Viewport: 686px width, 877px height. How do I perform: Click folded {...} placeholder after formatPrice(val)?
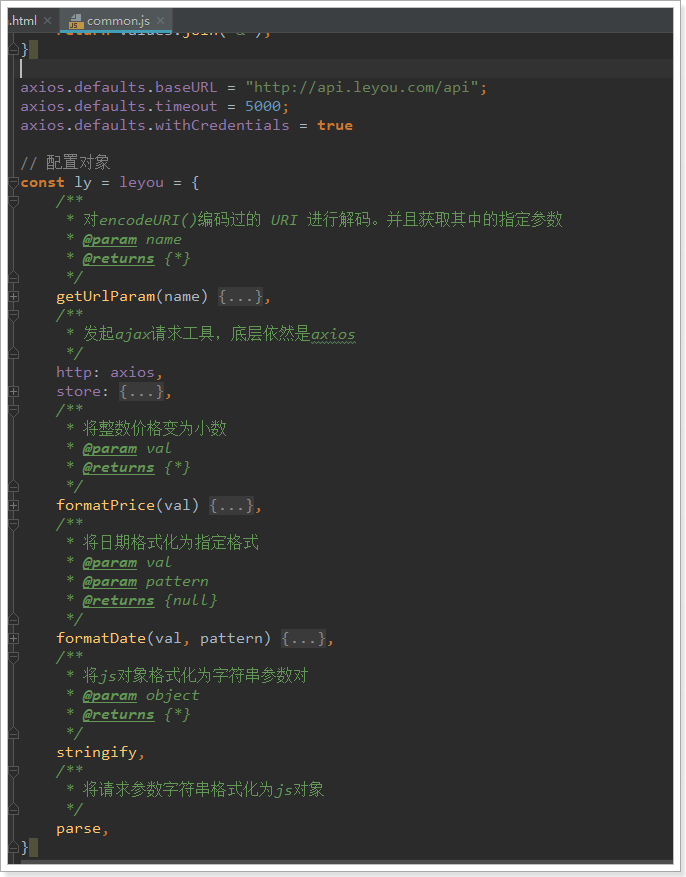(x=231, y=505)
